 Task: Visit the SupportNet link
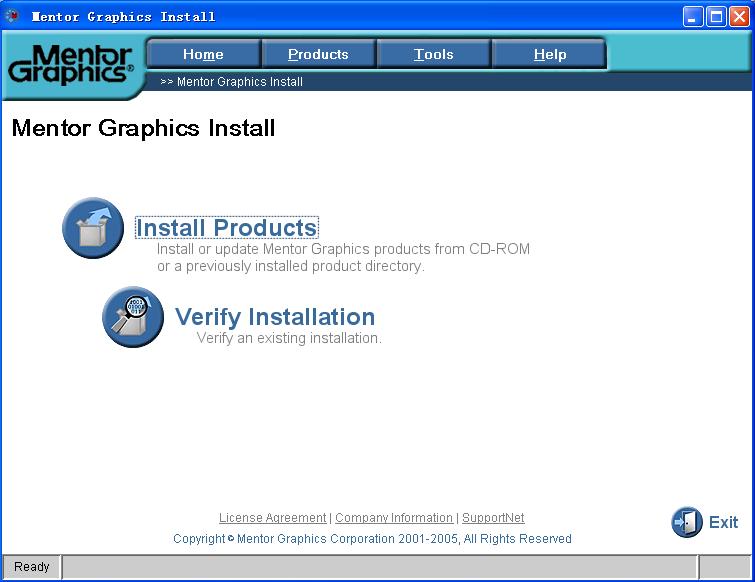(493, 517)
